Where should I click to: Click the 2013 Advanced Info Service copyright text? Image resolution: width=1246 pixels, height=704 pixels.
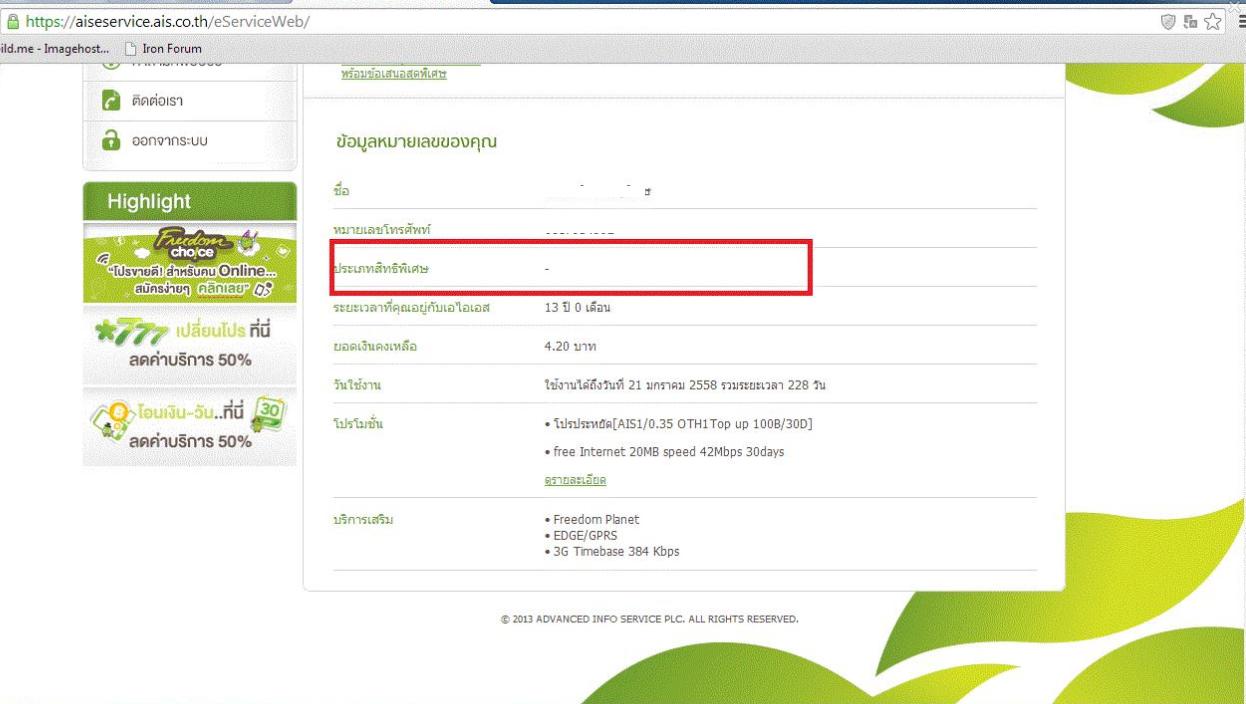click(x=650, y=619)
